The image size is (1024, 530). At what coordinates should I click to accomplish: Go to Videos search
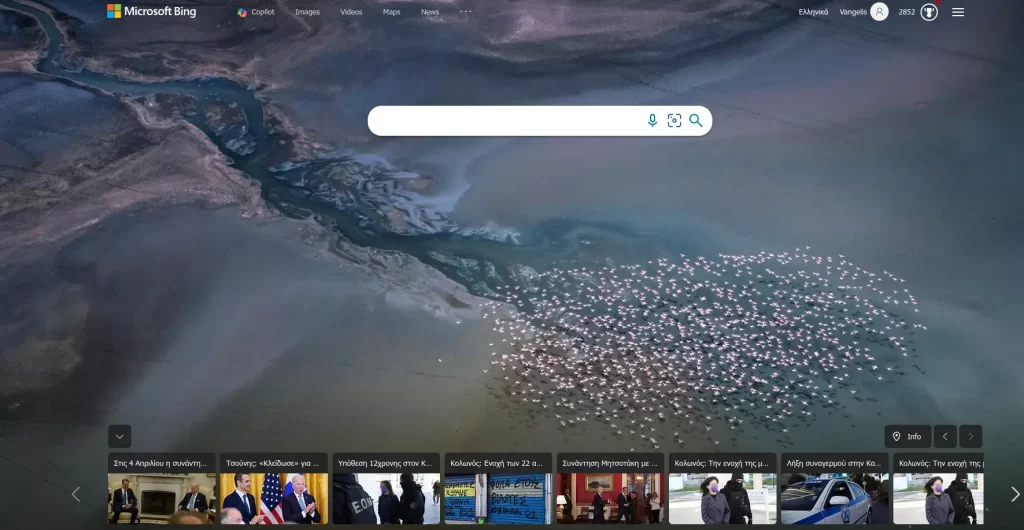[351, 12]
